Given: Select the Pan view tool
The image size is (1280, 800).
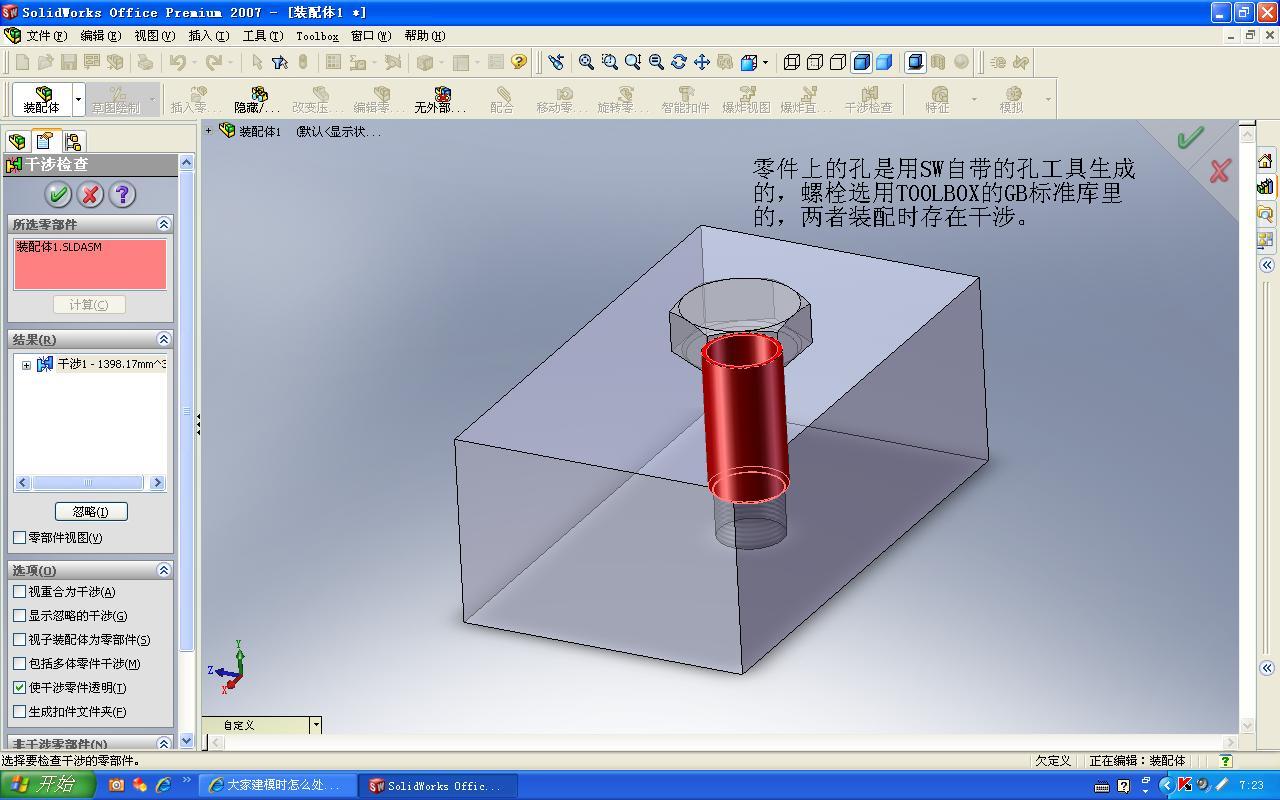Looking at the screenshot, I should pyautogui.click(x=702, y=62).
